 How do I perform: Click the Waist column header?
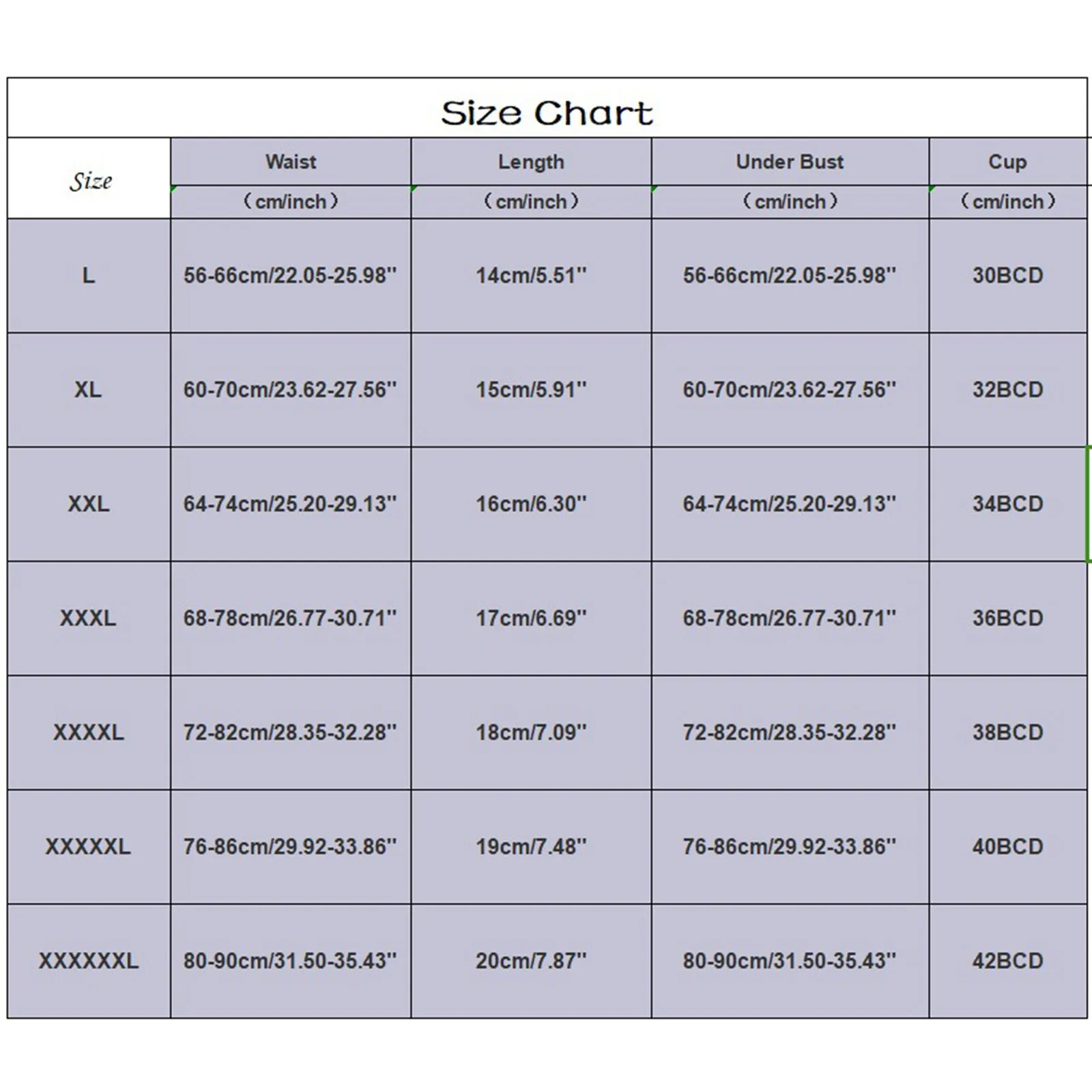[291, 162]
